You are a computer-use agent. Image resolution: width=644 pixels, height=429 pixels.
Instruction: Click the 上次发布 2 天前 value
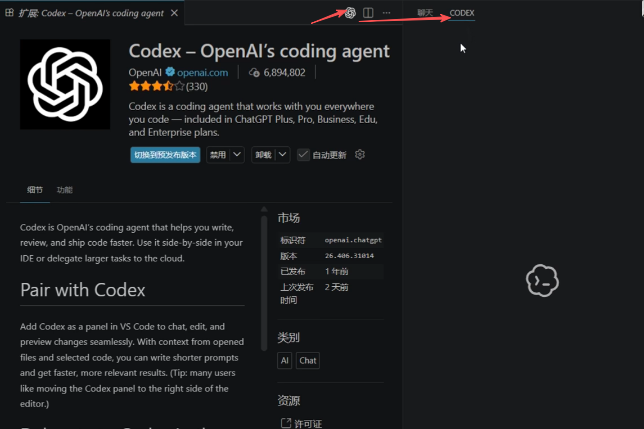[336, 287]
